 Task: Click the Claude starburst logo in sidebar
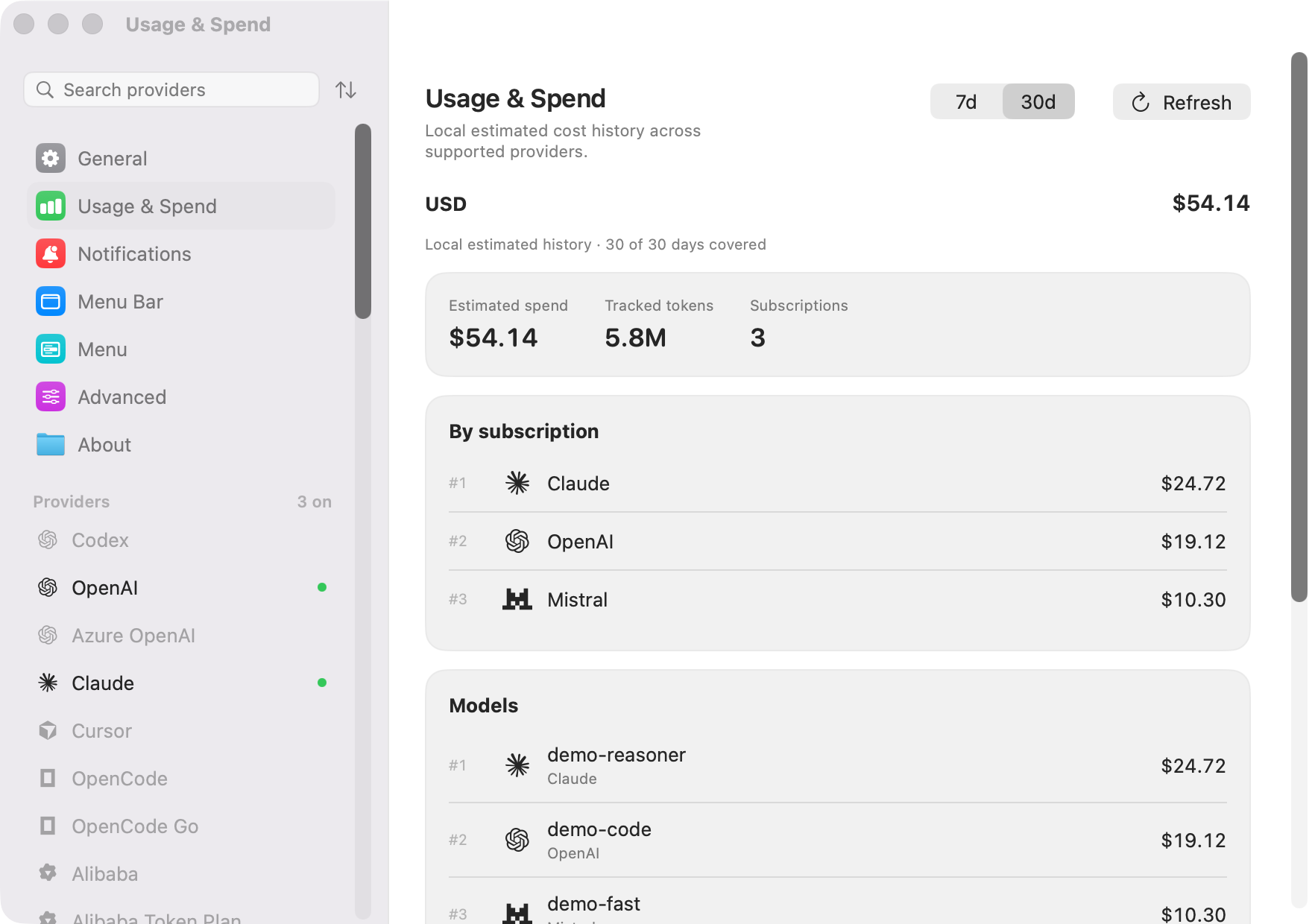tap(48, 683)
